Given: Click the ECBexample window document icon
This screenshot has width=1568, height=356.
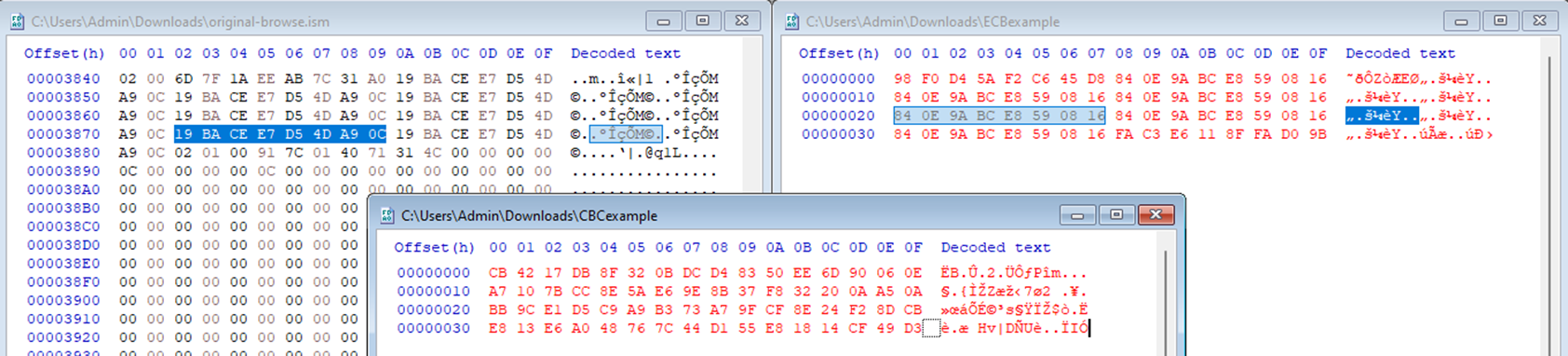Looking at the screenshot, I should coord(791,21).
